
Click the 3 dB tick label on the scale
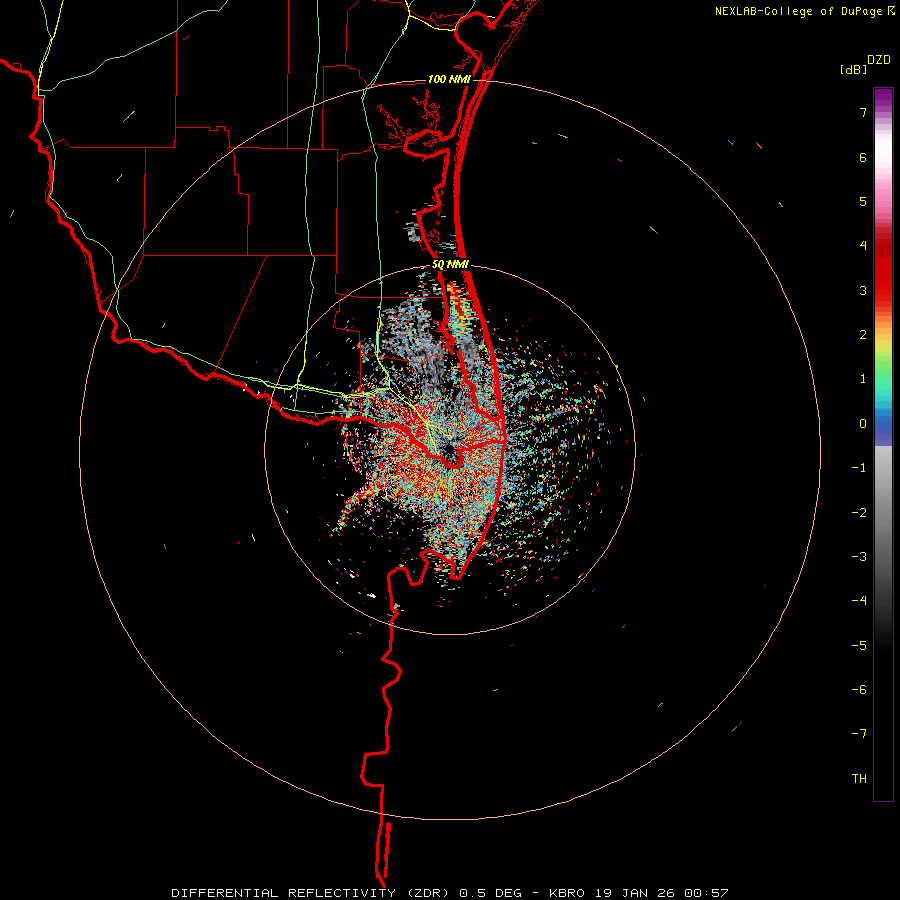point(863,290)
